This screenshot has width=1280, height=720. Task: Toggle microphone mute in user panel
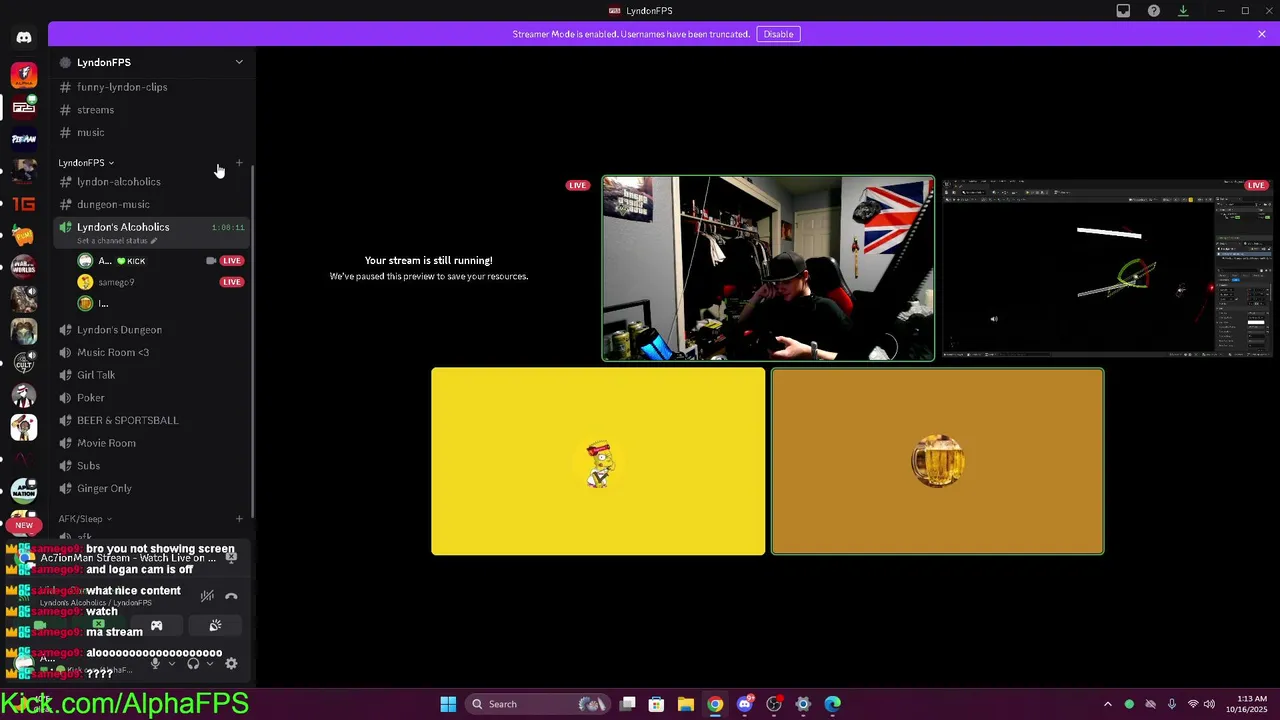154,664
